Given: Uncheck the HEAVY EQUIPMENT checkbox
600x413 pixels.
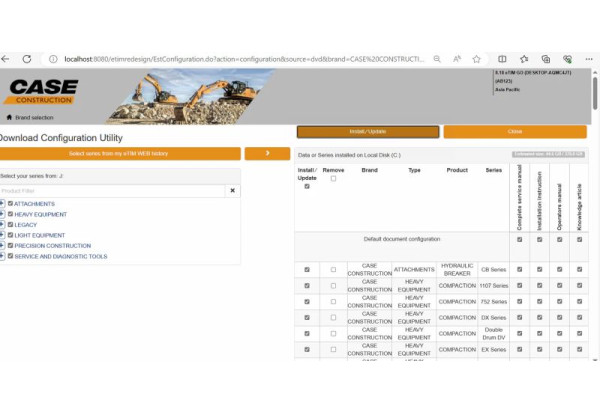Looking at the screenshot, I should [11, 214].
